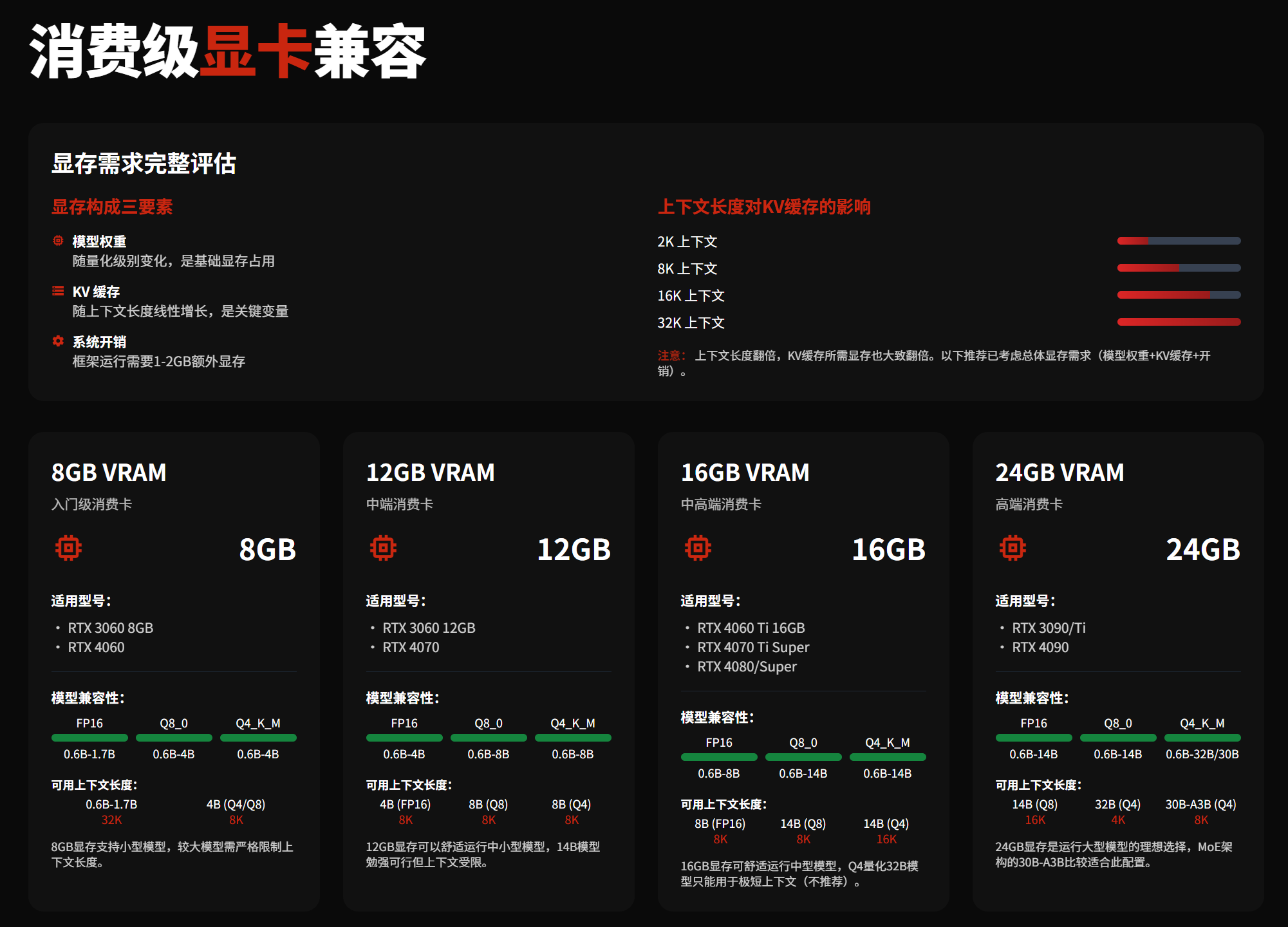Click the chip icon in 24GB VRAM card
Viewport: 1288px width, 927px height.
[1013, 548]
